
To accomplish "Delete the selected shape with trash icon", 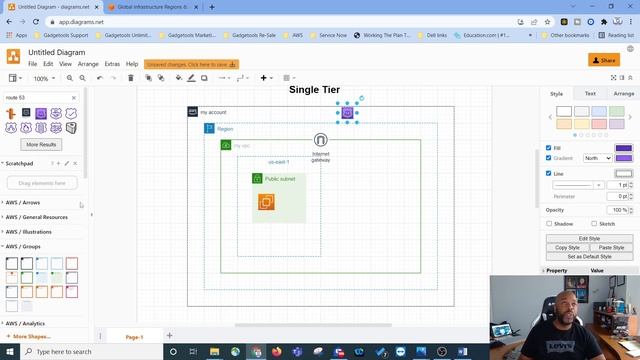I will [131, 78].
